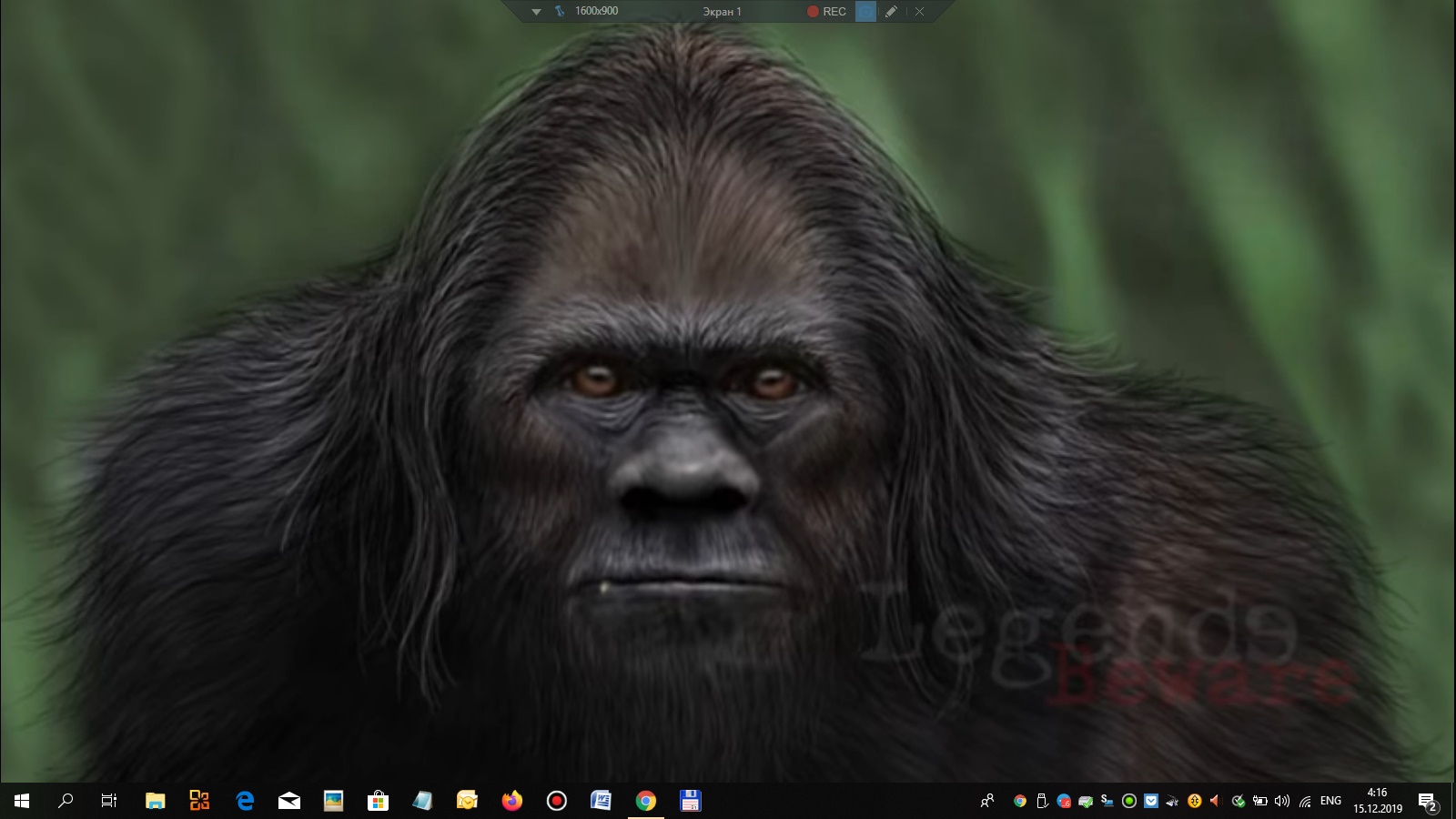Viewport: 1456px width, 819px height.
Task: Launch Firefox from the taskbar
Action: pos(512,801)
